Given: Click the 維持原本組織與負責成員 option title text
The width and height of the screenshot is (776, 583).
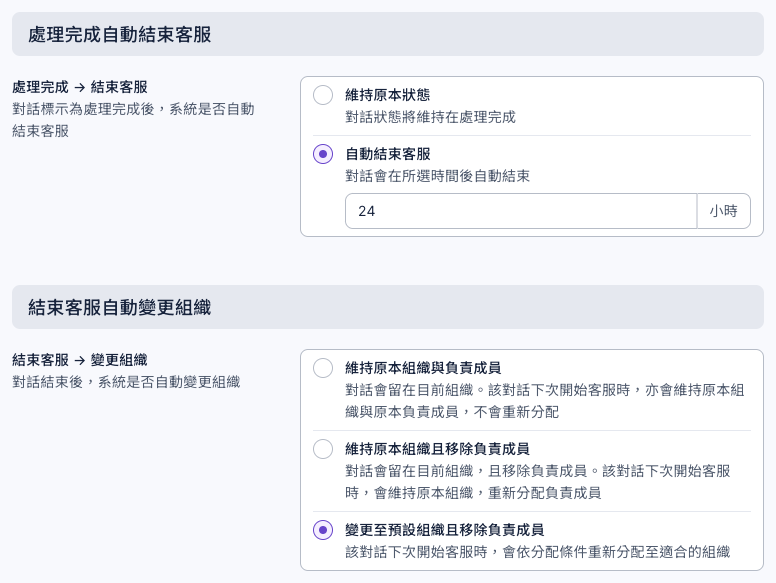Looking at the screenshot, I should click(x=423, y=368).
